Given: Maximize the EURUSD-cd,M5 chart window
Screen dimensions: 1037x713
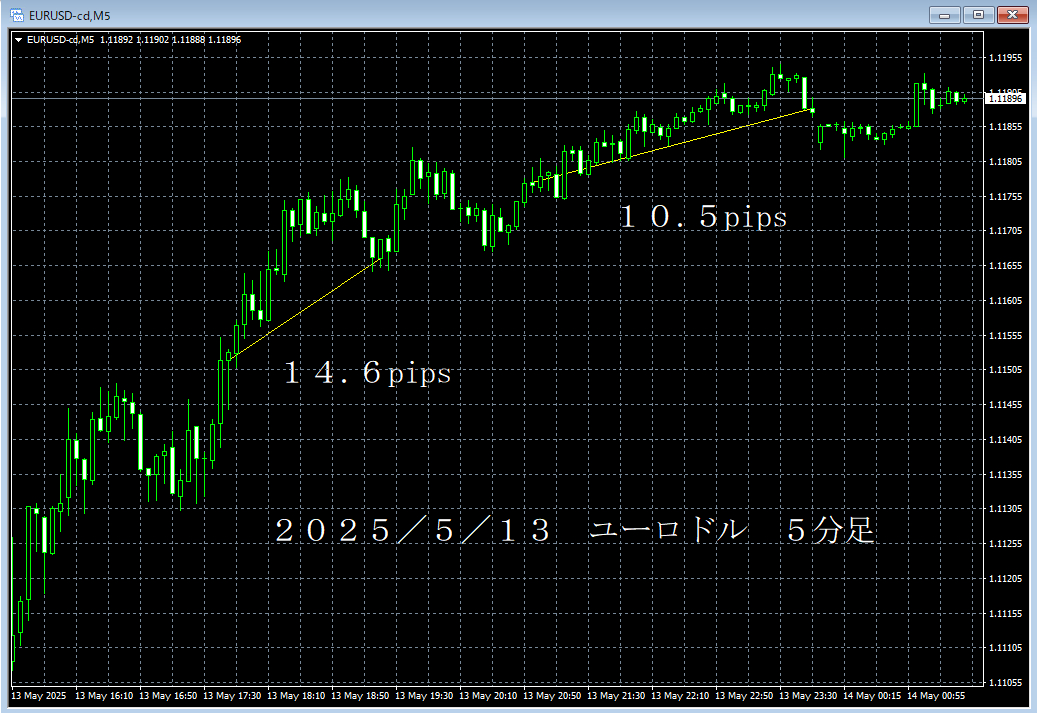Looking at the screenshot, I should 978,14.
